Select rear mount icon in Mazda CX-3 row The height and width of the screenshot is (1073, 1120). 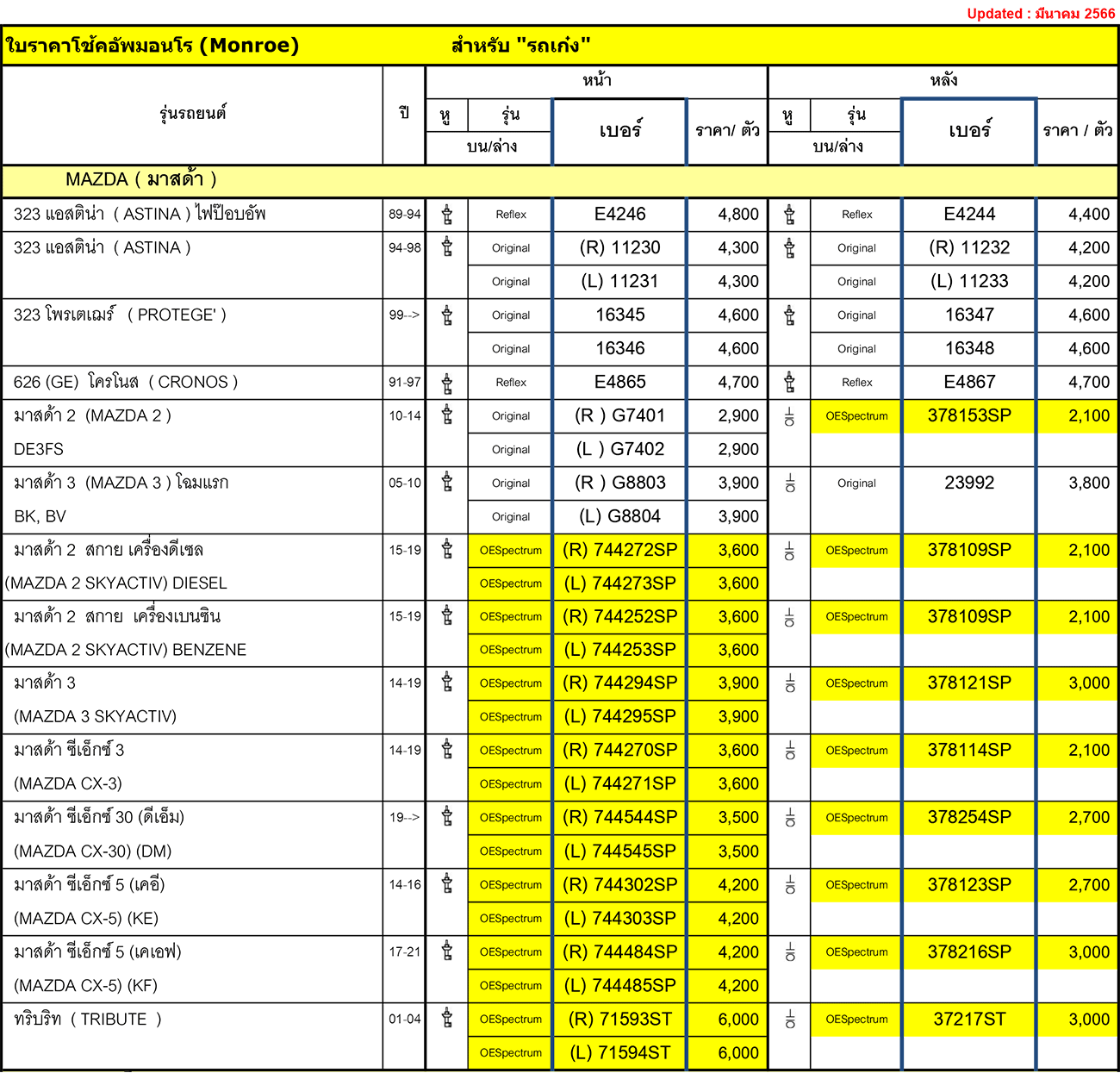click(x=789, y=752)
